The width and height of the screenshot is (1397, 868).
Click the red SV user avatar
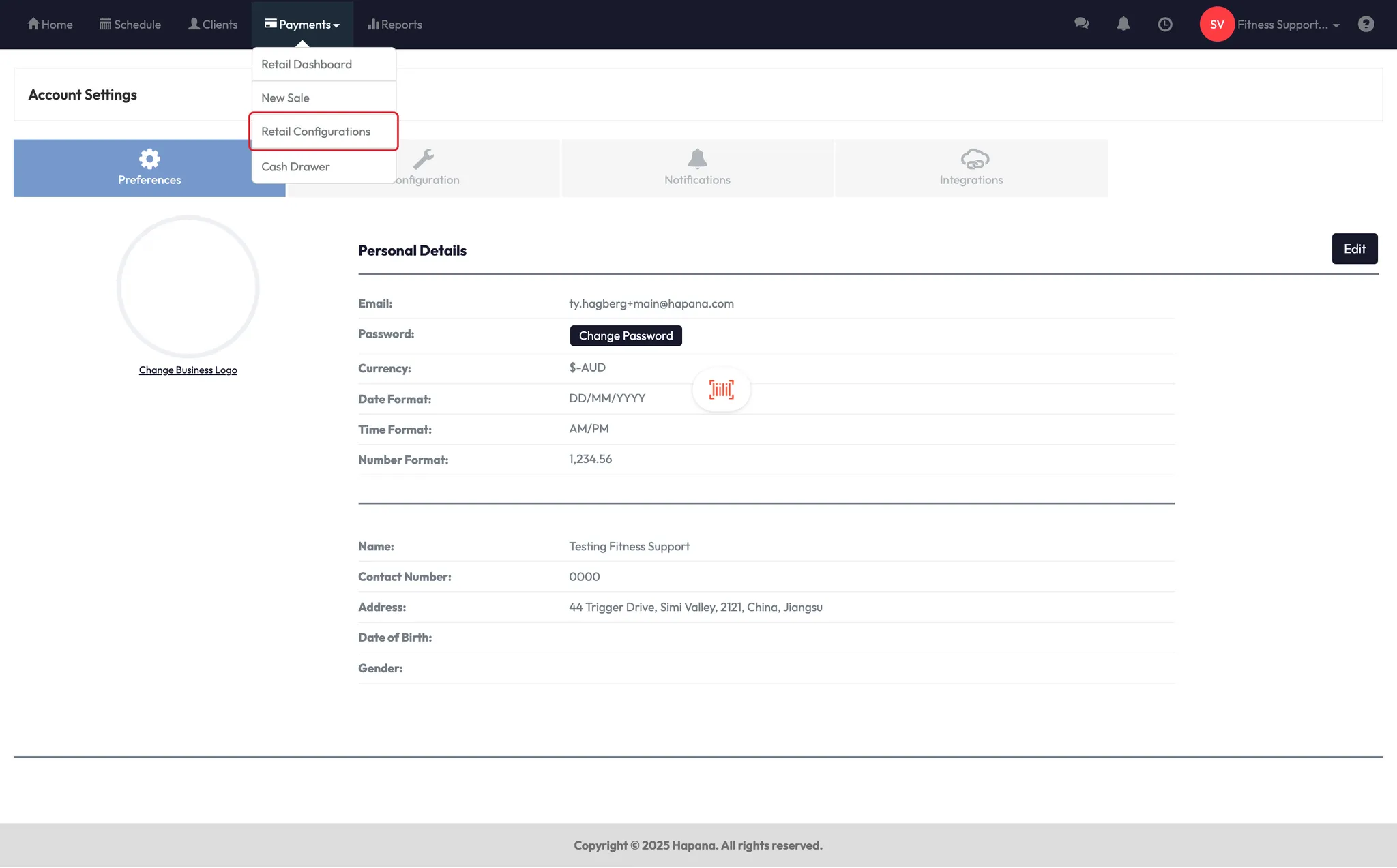coord(1217,25)
